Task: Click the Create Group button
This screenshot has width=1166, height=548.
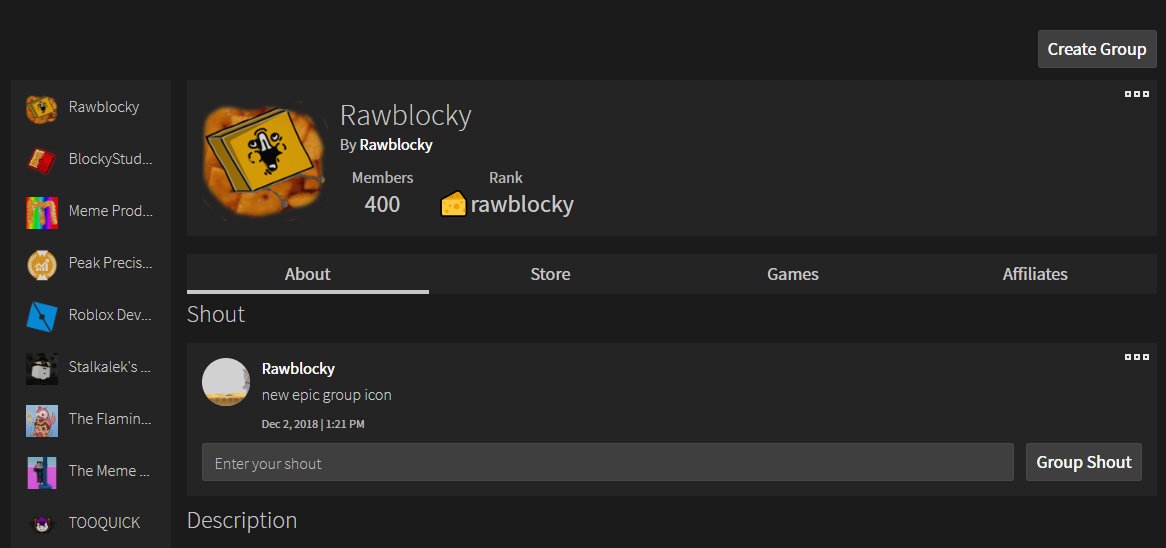Action: point(1097,49)
